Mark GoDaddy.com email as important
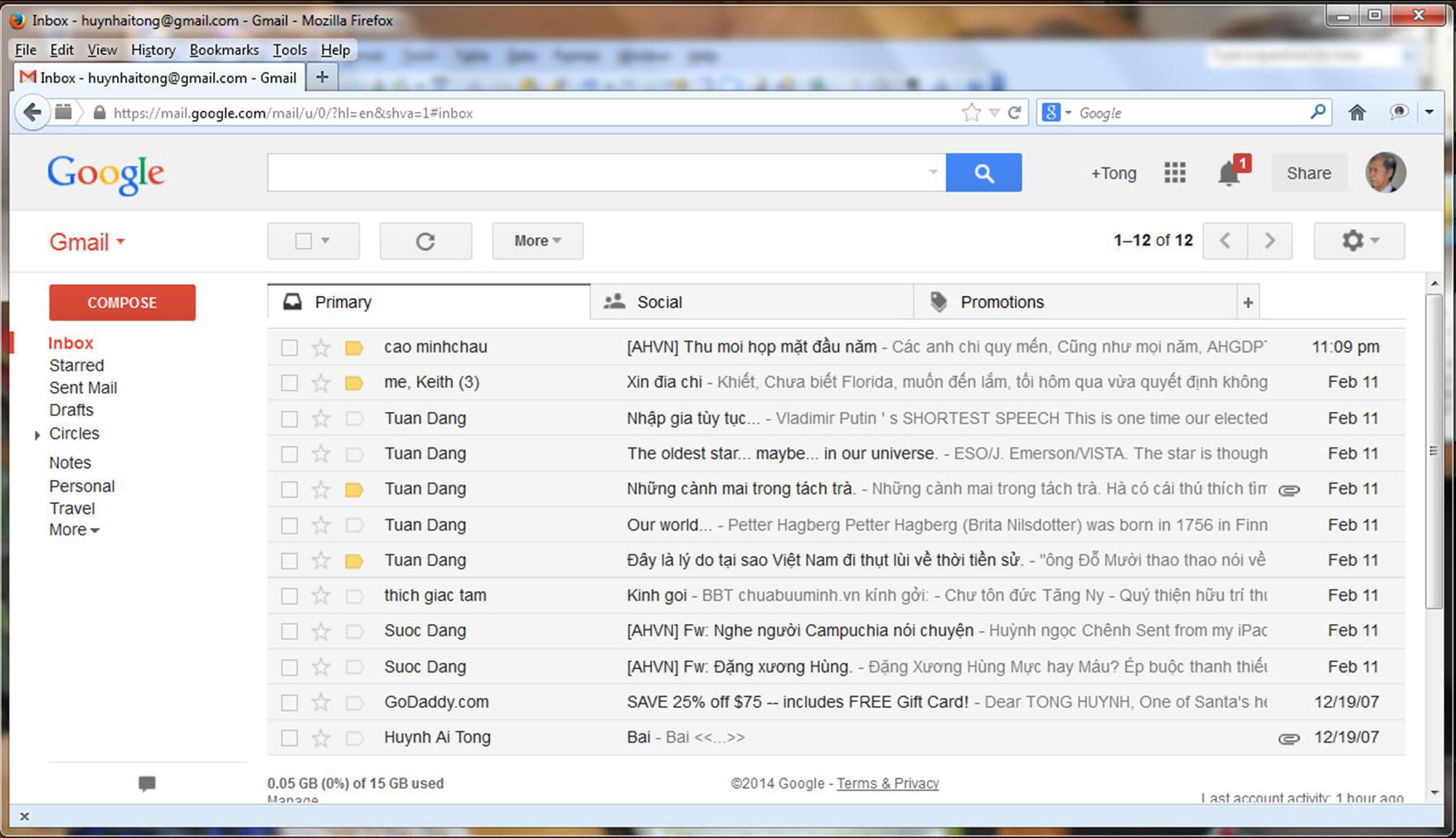The image size is (1456, 838). tap(354, 703)
